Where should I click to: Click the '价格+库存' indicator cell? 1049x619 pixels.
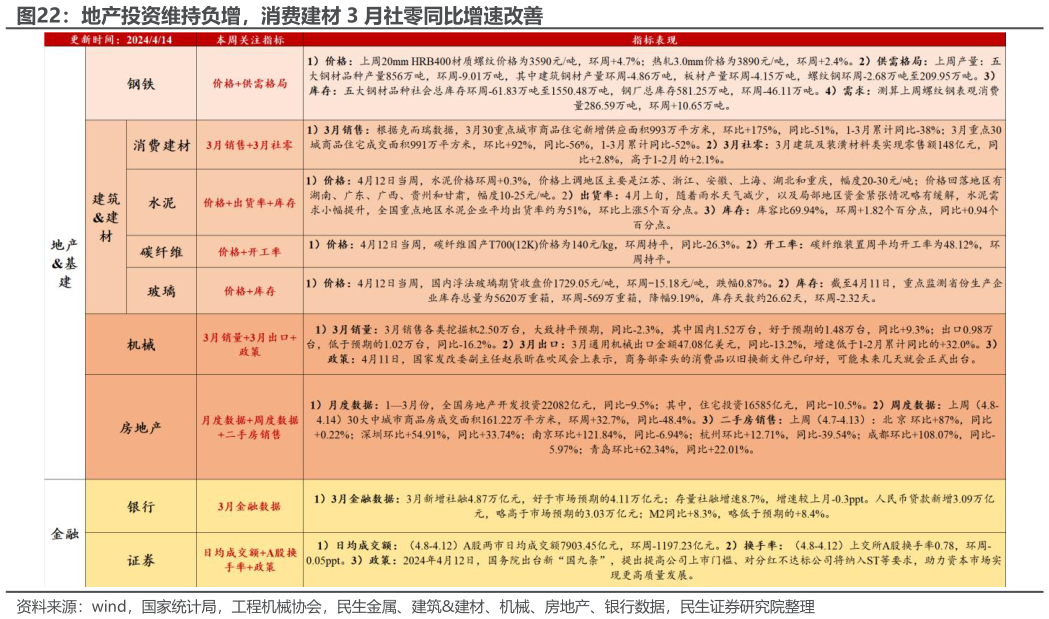point(250,291)
